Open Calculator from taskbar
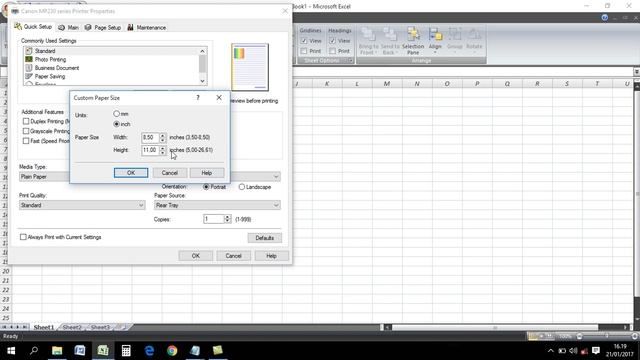Screen dimensions: 640x360 coord(126,351)
